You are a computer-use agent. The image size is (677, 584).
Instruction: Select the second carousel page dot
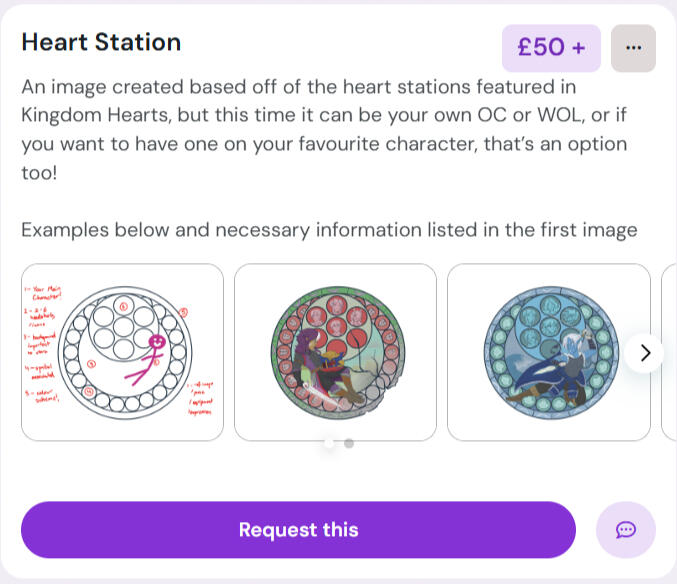coord(349,443)
